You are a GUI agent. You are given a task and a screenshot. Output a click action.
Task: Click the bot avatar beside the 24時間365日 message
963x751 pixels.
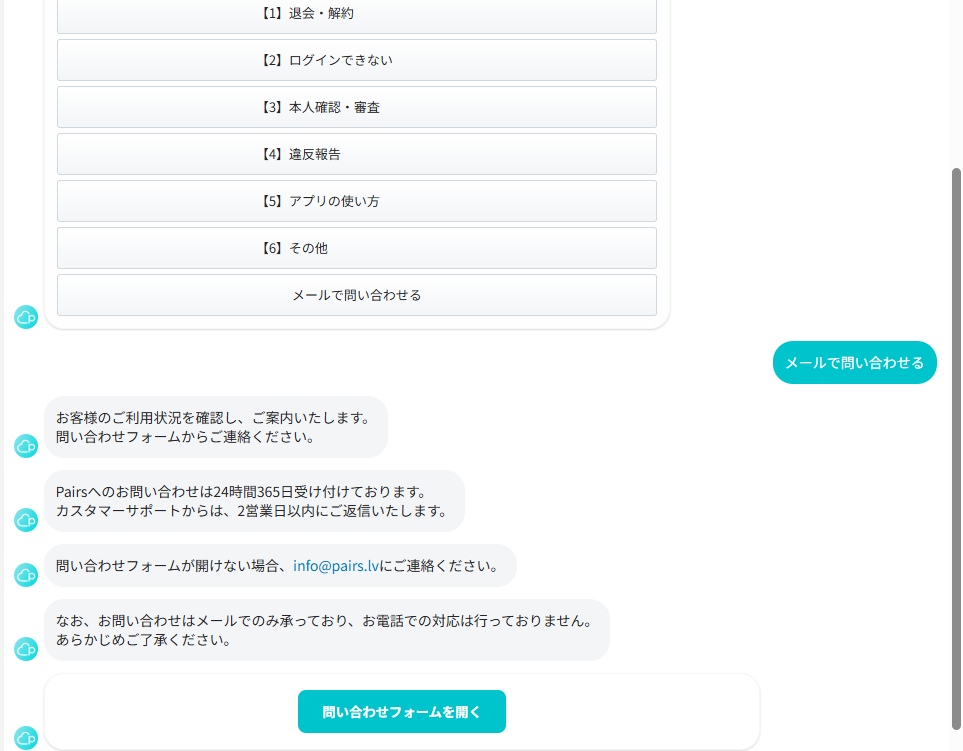(26, 520)
